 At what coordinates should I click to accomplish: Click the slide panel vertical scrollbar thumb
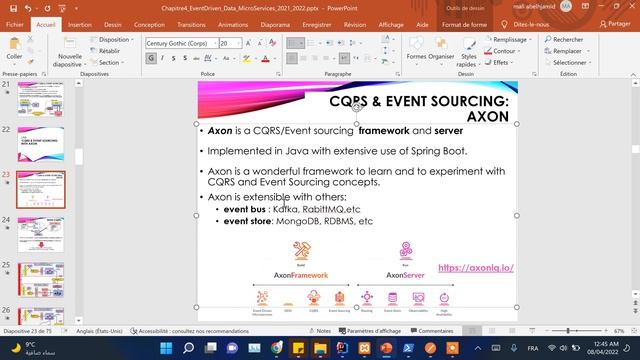(x=79, y=156)
